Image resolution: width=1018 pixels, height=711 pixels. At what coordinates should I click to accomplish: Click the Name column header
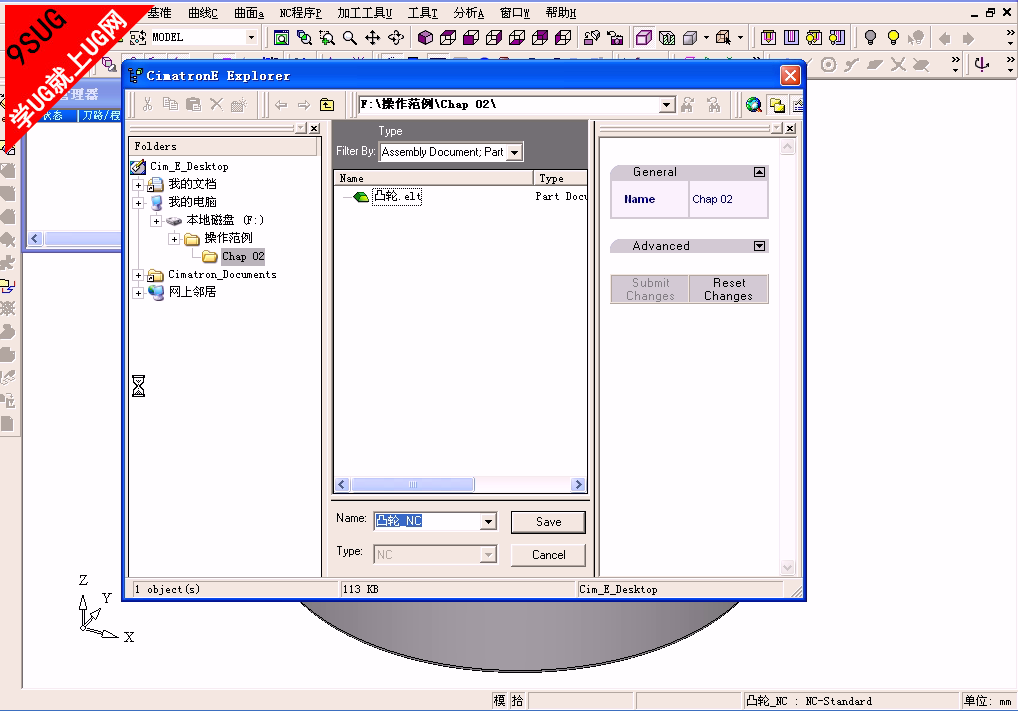[x=433, y=179]
